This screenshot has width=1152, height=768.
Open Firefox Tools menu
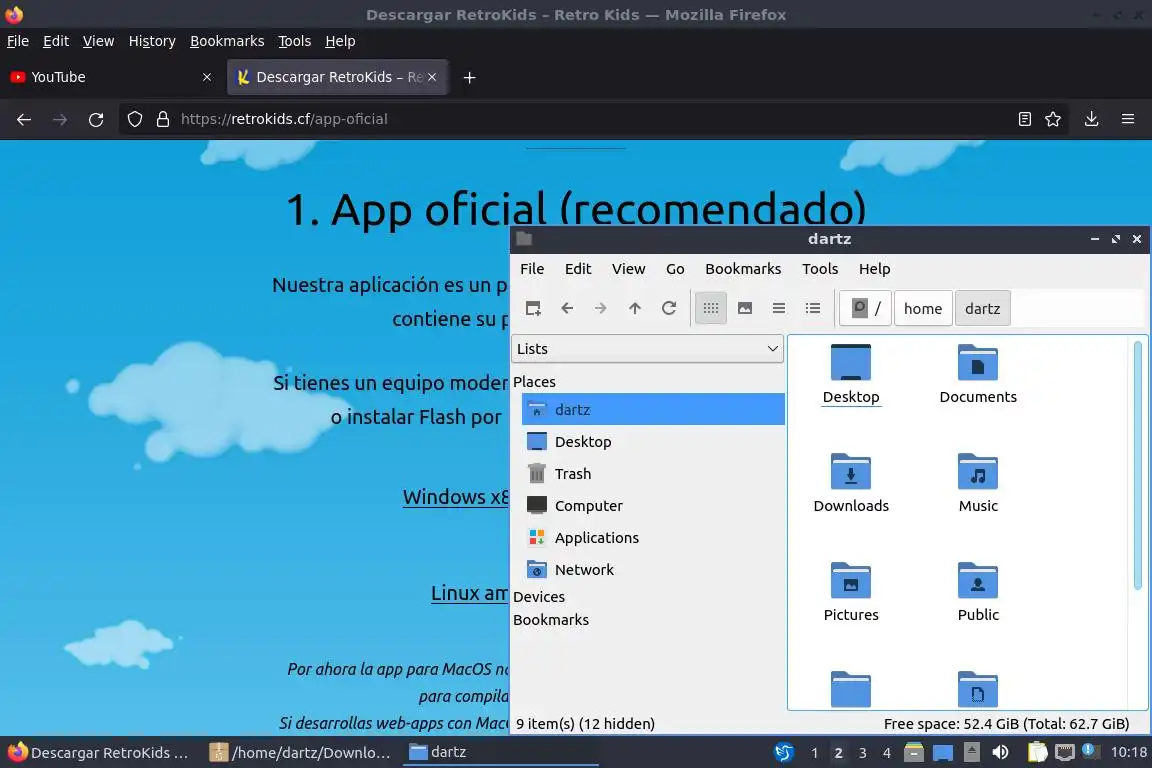(x=295, y=41)
